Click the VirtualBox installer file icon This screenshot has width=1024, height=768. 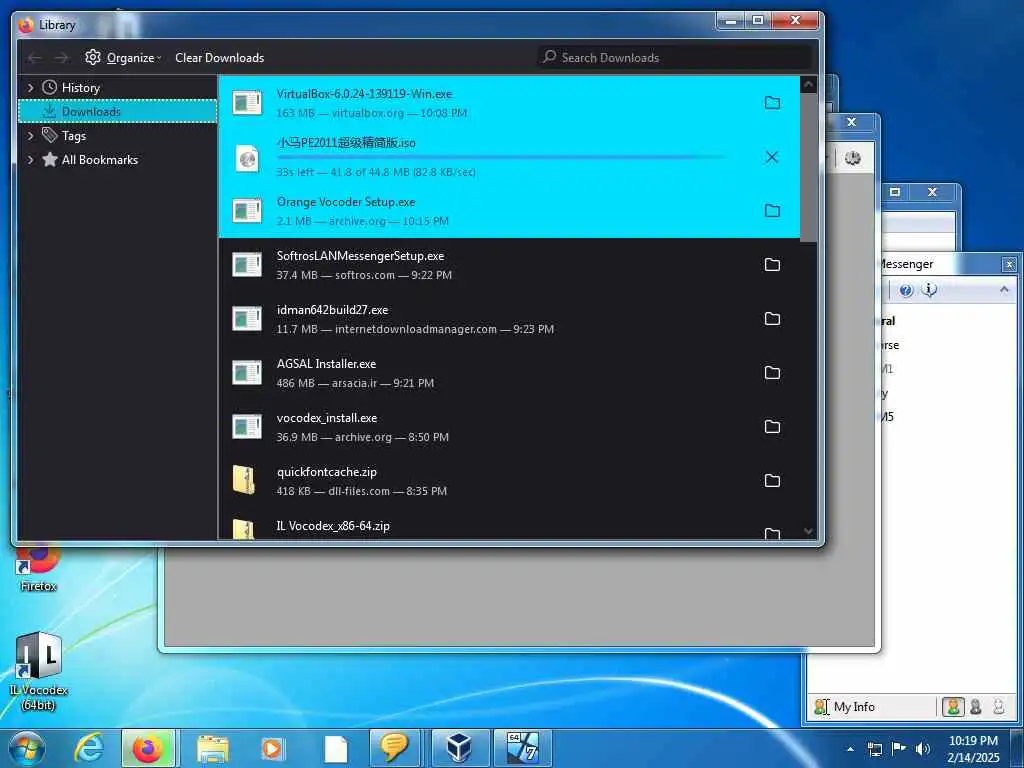click(x=247, y=103)
